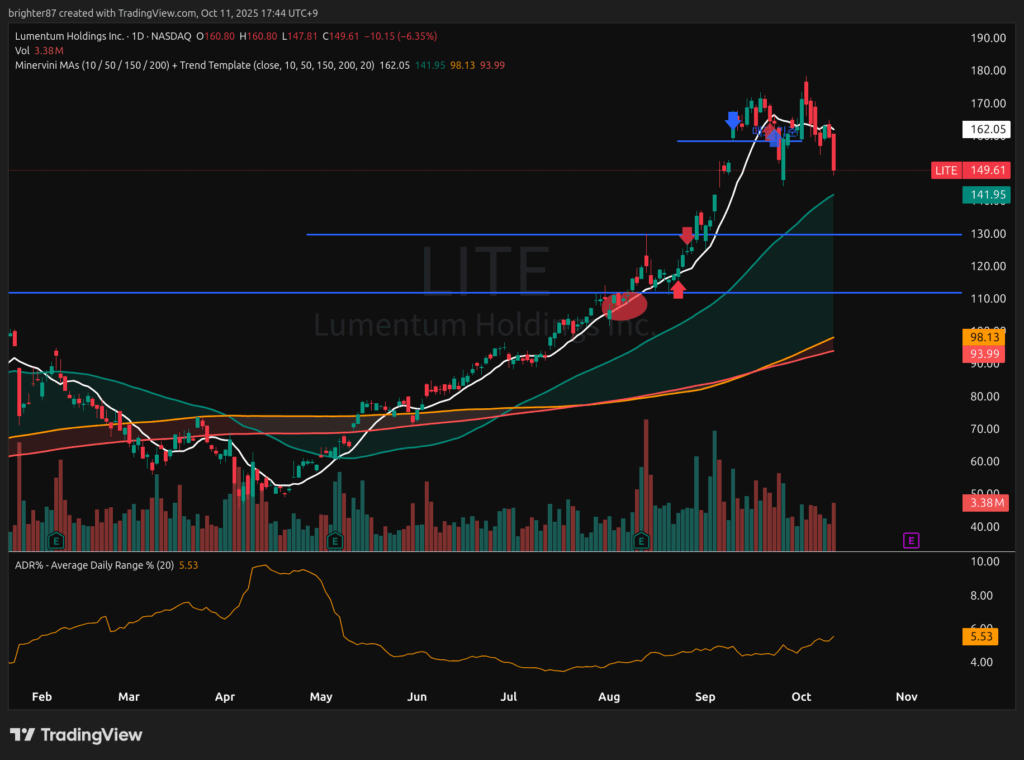Click the May label on time axis

point(320,696)
